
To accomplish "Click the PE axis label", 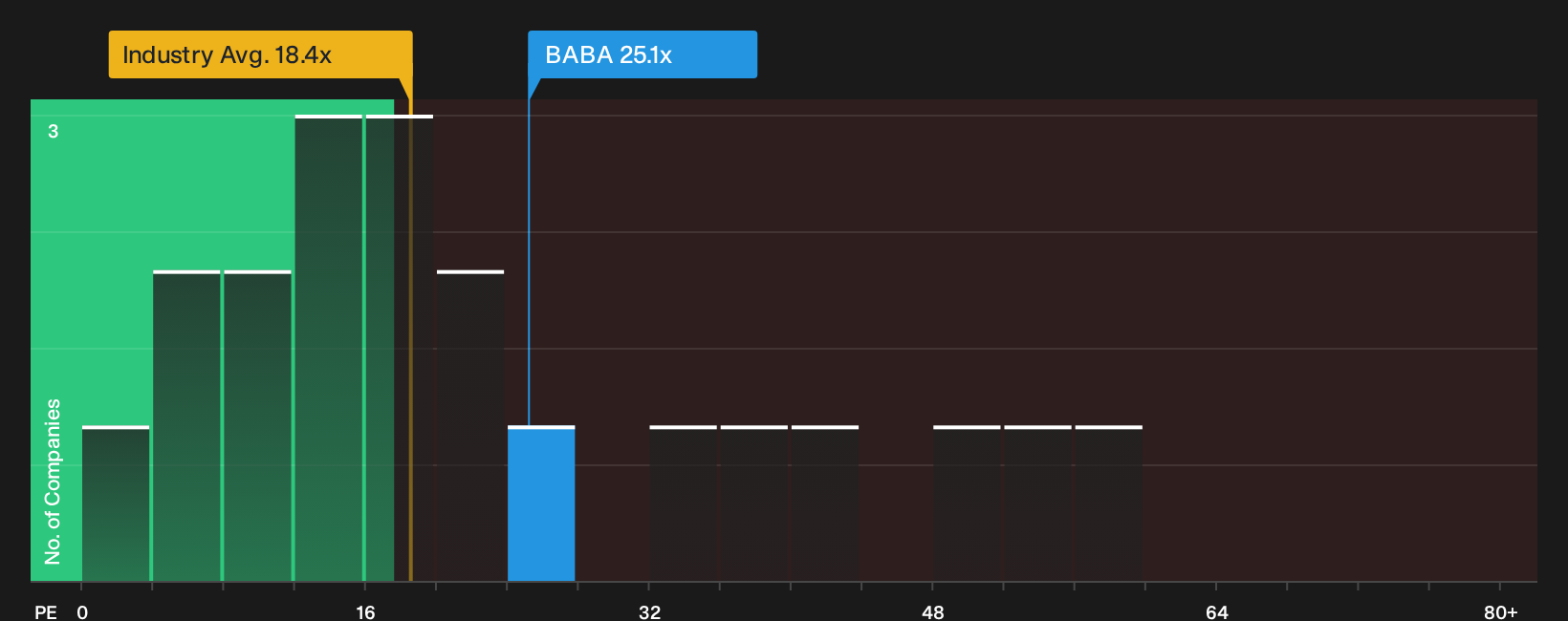I will (45, 611).
